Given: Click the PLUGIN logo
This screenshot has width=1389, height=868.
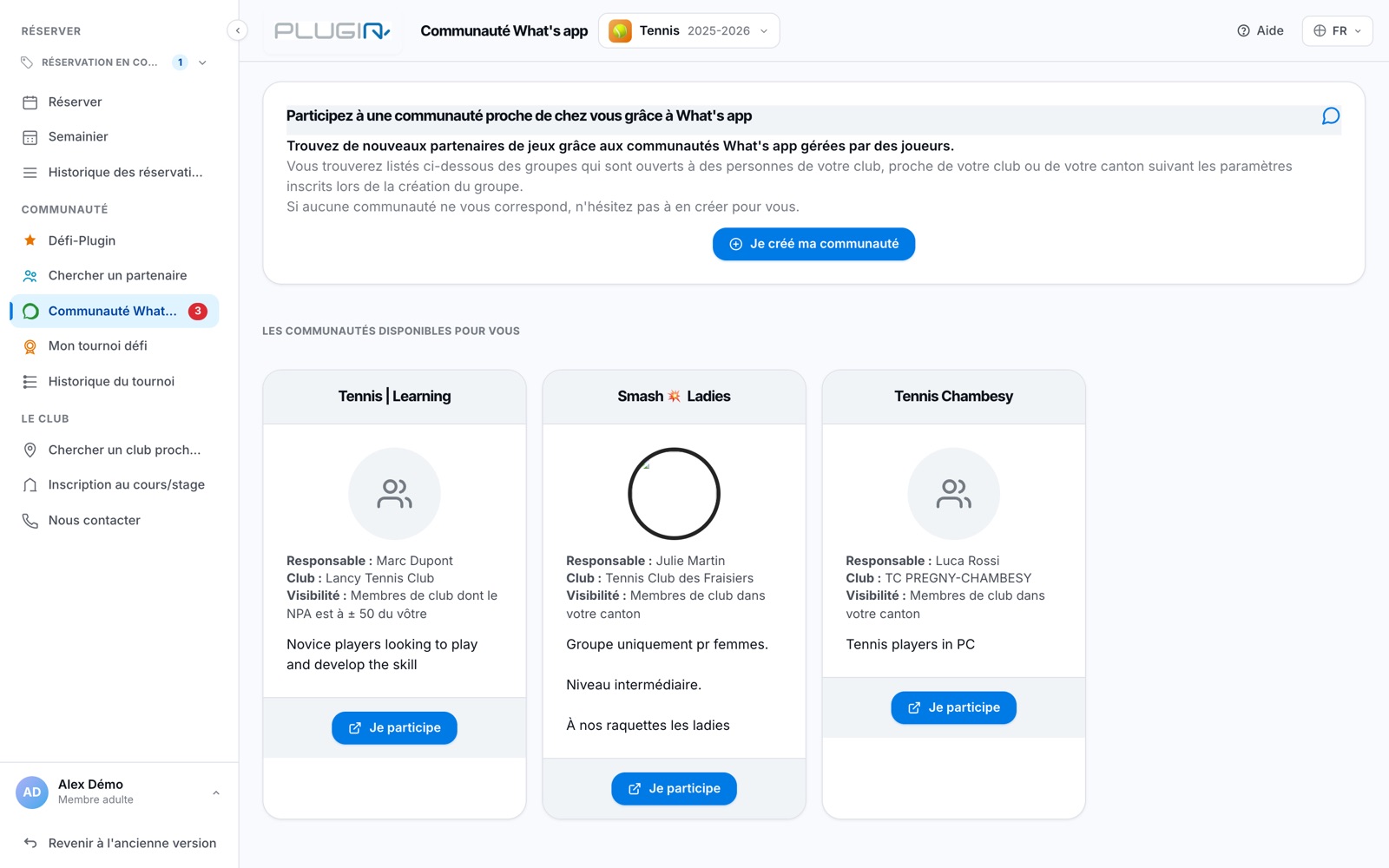Looking at the screenshot, I should click(x=332, y=31).
